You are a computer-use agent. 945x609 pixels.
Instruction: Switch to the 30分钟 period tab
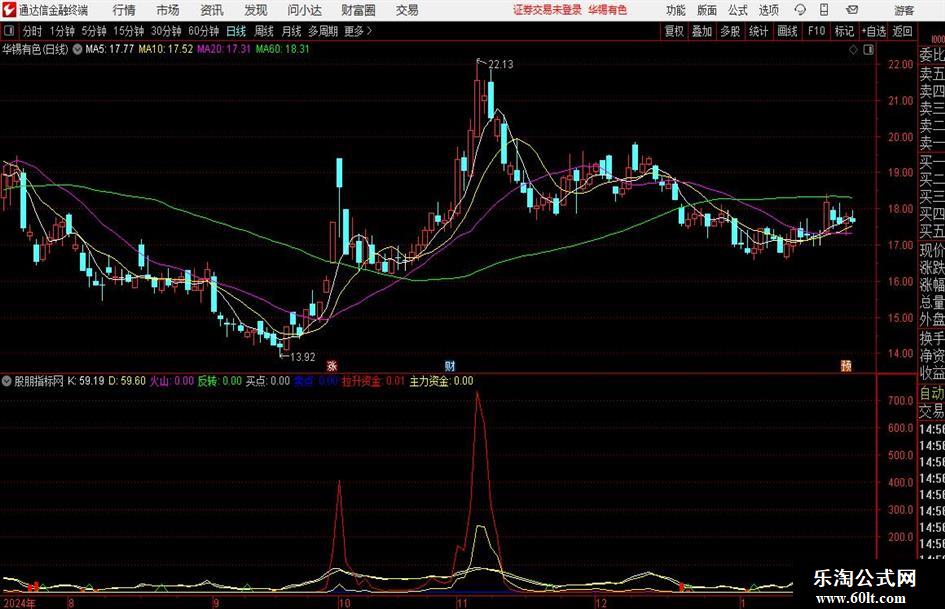tap(166, 31)
